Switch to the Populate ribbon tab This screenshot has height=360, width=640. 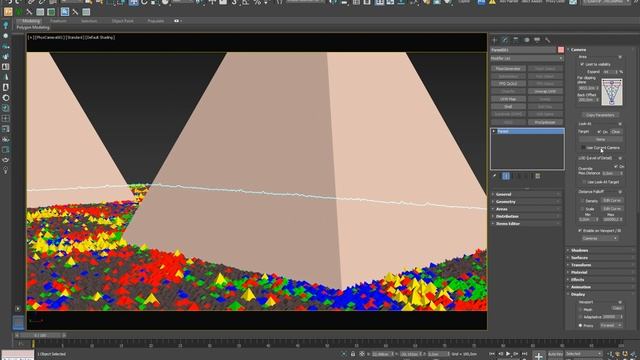click(156, 21)
